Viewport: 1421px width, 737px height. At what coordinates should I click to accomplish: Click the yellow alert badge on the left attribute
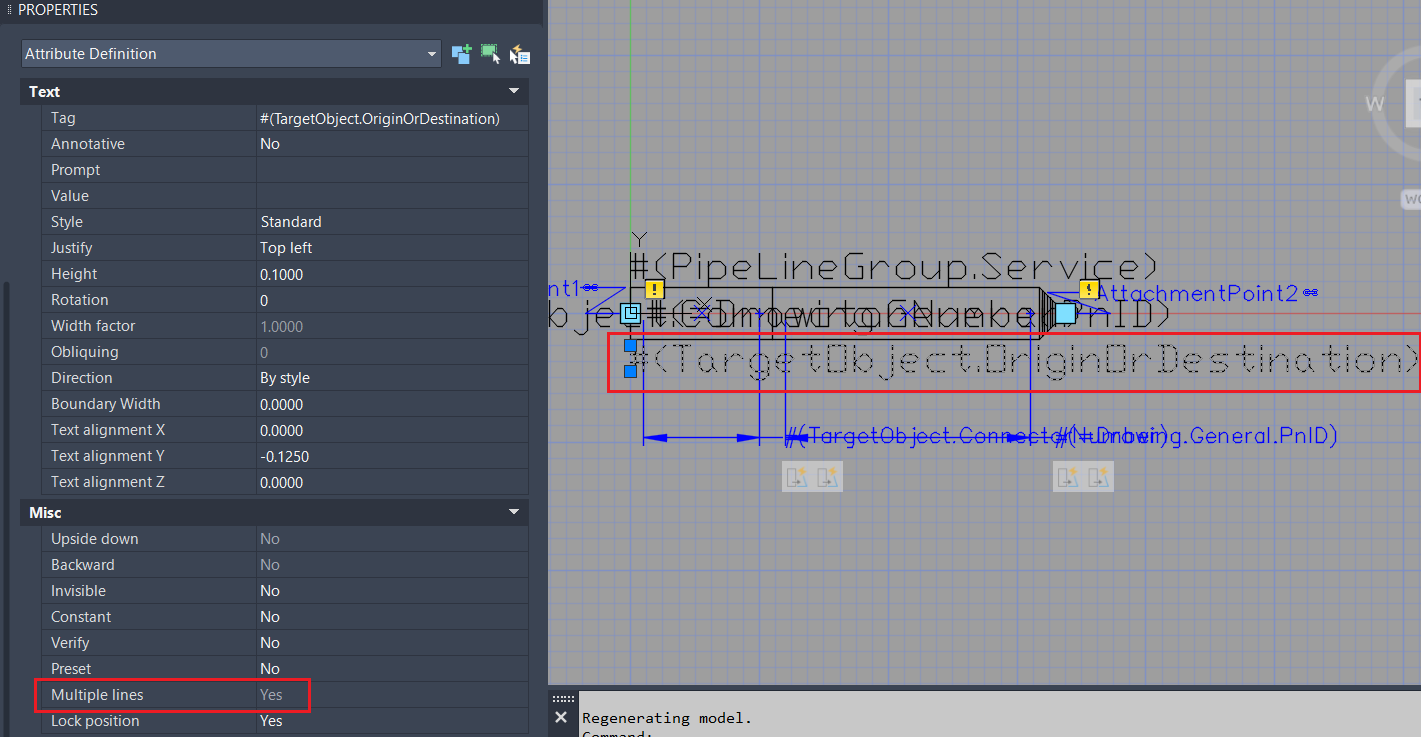click(x=655, y=288)
